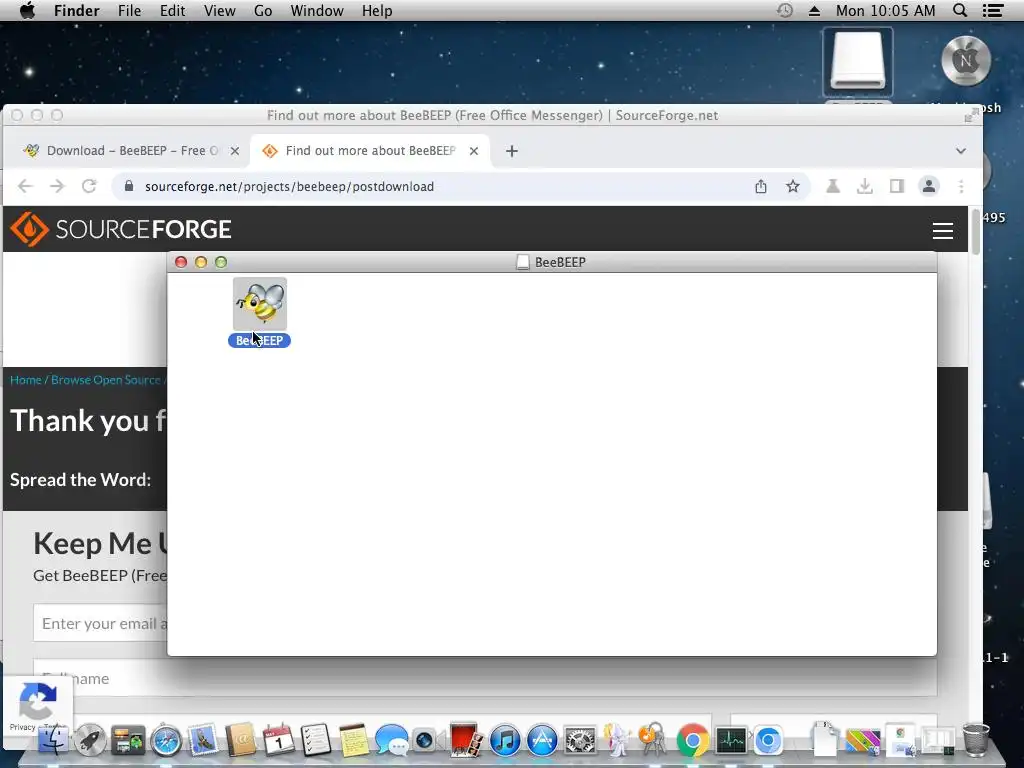This screenshot has height=768, width=1024.
Task: Open the View menu
Action: tap(219, 10)
